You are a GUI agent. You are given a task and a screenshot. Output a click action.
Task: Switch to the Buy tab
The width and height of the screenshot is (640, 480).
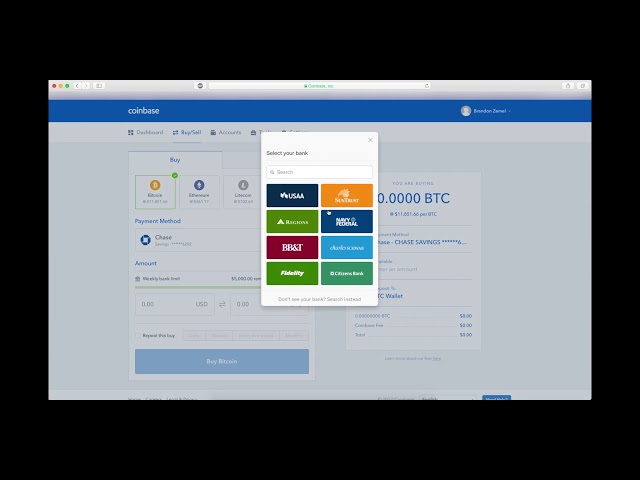point(175,160)
